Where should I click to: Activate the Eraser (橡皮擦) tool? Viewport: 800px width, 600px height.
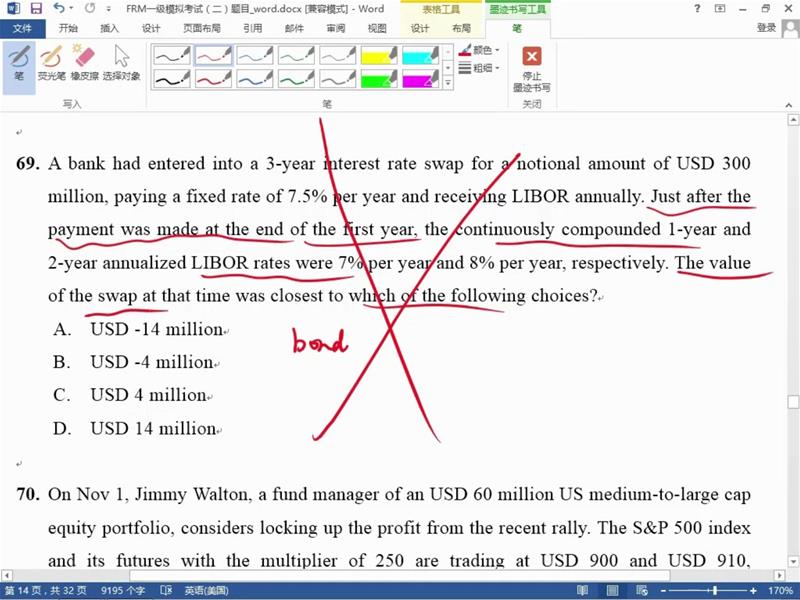click(x=84, y=63)
